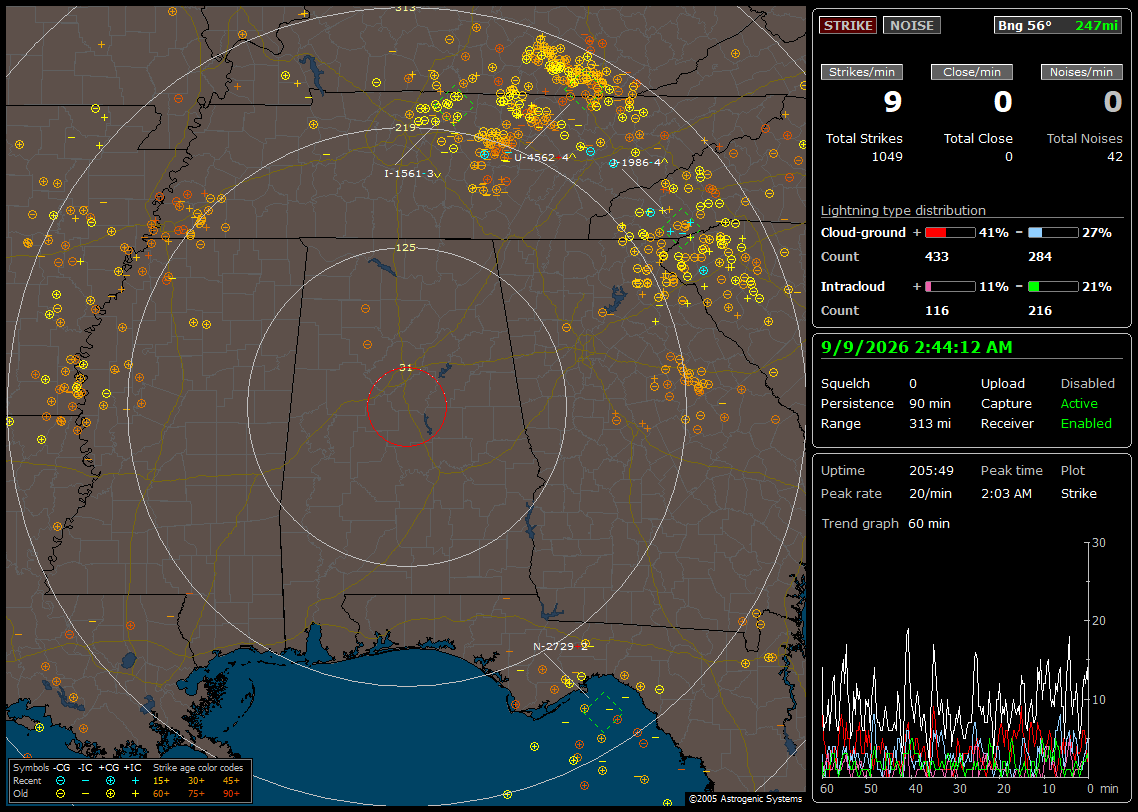Select the Strikes/min counter button
This screenshot has width=1138, height=812.
click(x=861, y=72)
